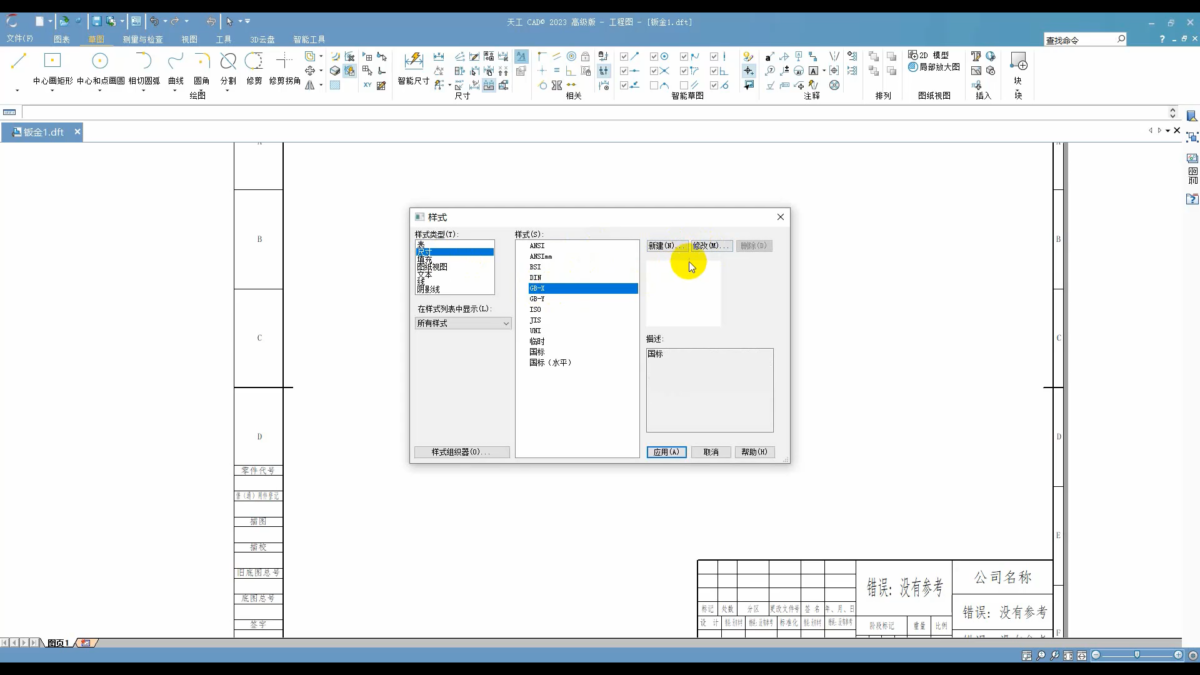This screenshot has height=675, width=1200.
Task: Click the 局部放大图 detail view icon
Action: click(913, 67)
